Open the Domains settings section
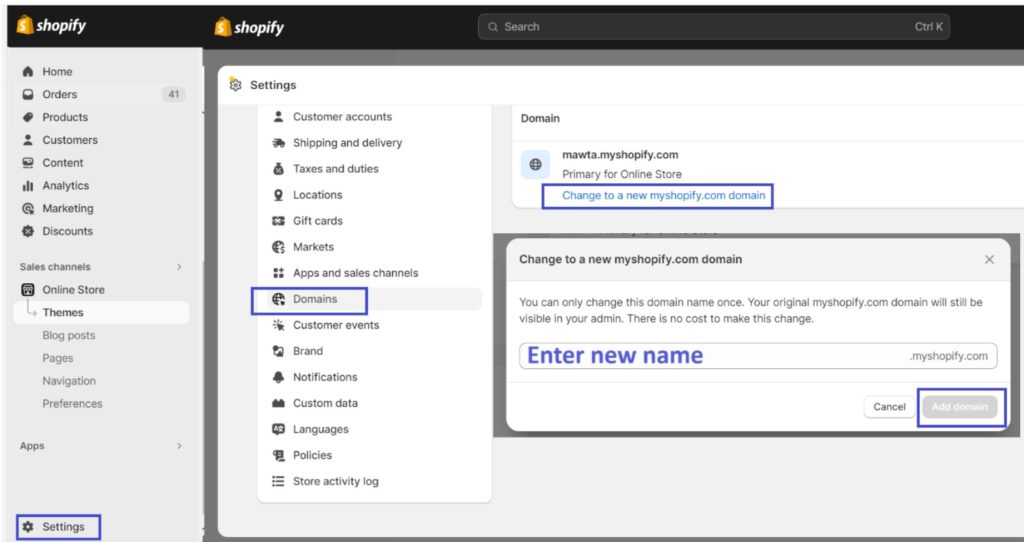Screen dimensions: 1024x542 click(374, 299)
